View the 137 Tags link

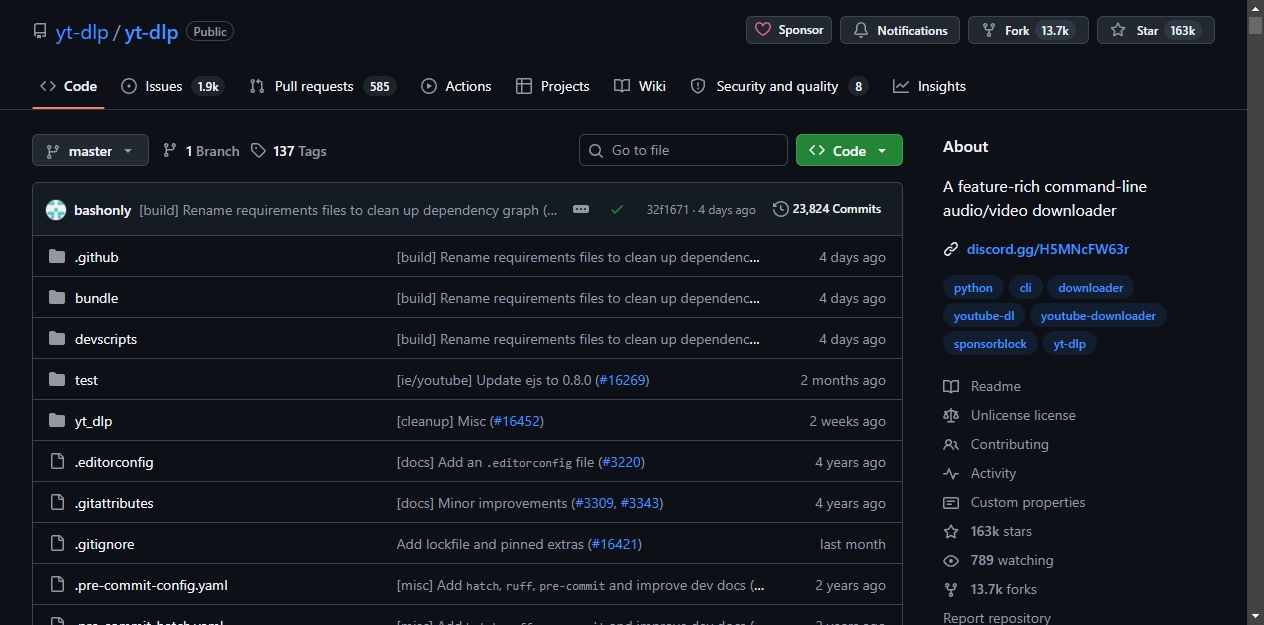[289, 151]
